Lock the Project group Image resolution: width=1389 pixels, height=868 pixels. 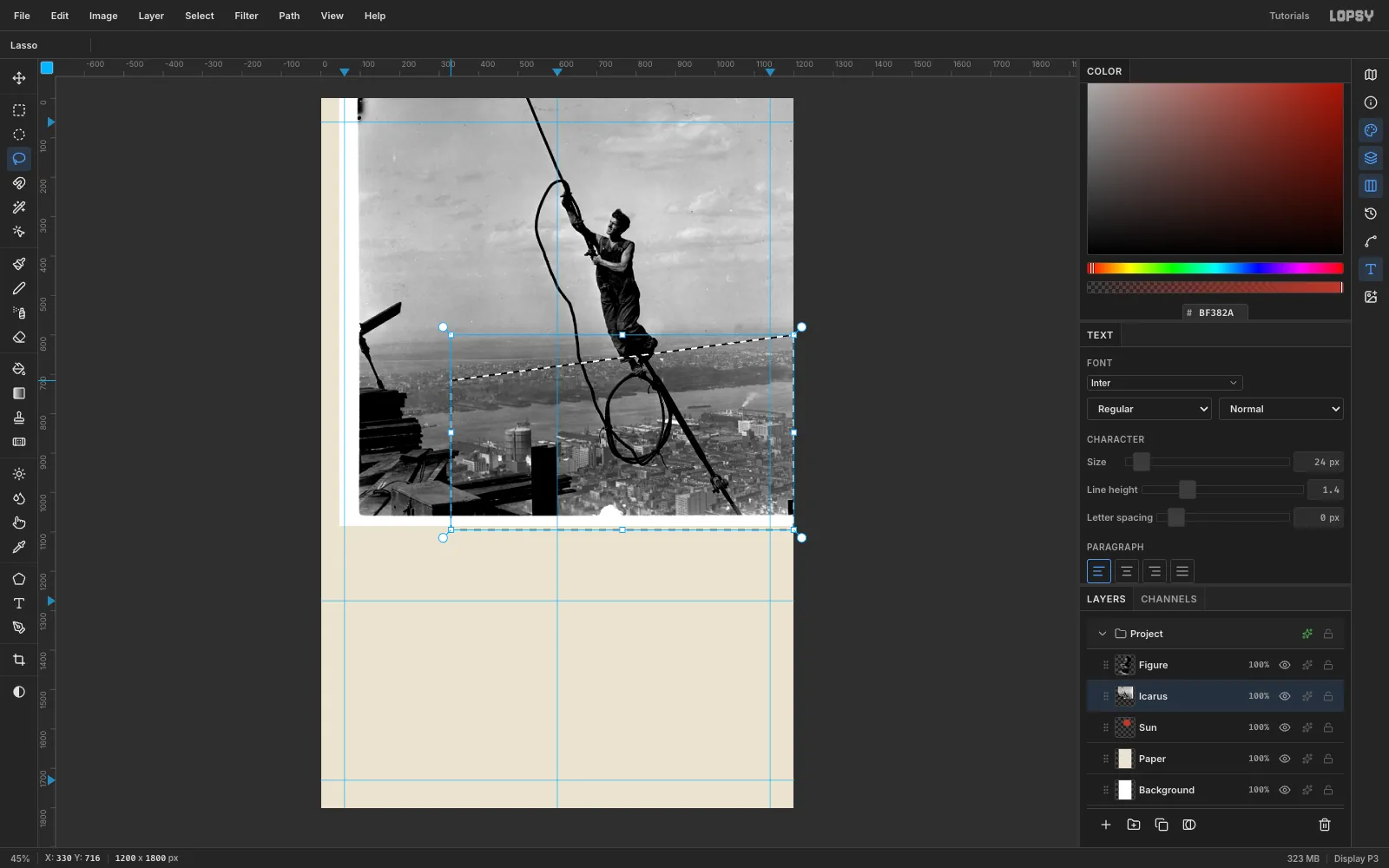tap(1328, 634)
